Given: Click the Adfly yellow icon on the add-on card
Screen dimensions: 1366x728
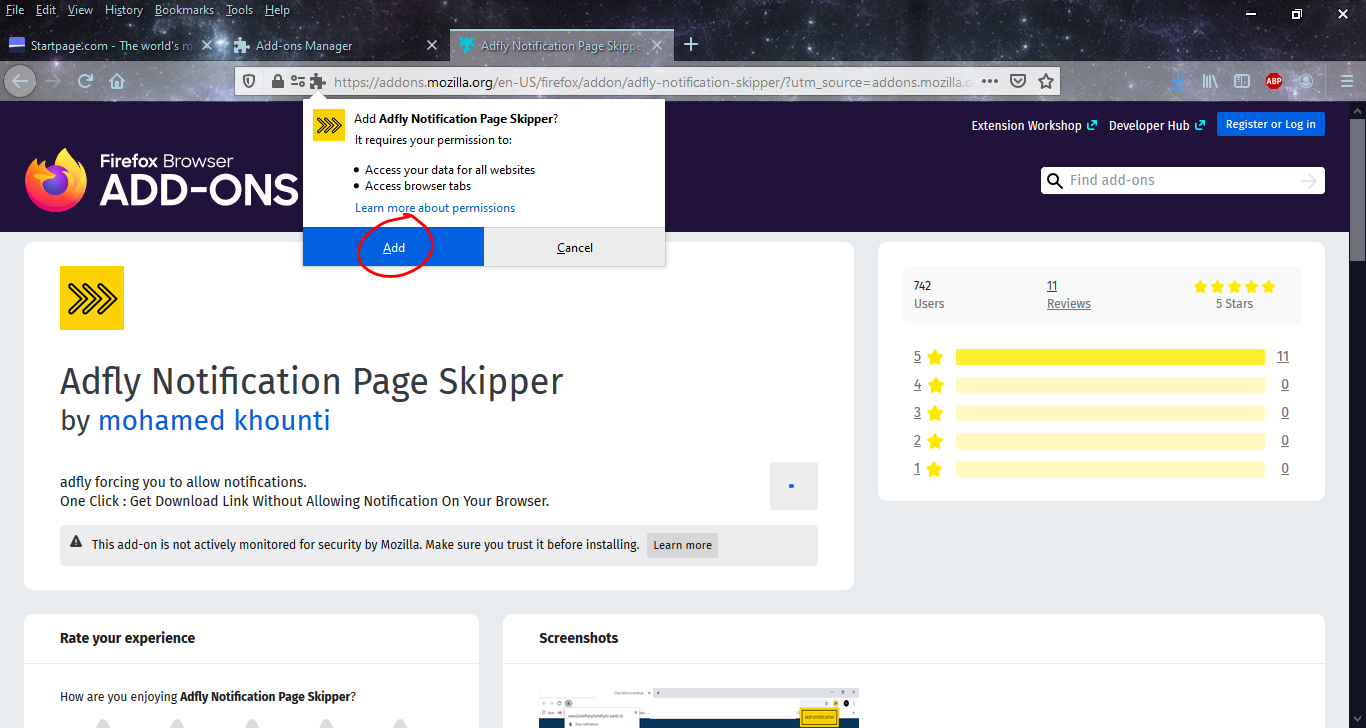Looking at the screenshot, I should point(92,298).
